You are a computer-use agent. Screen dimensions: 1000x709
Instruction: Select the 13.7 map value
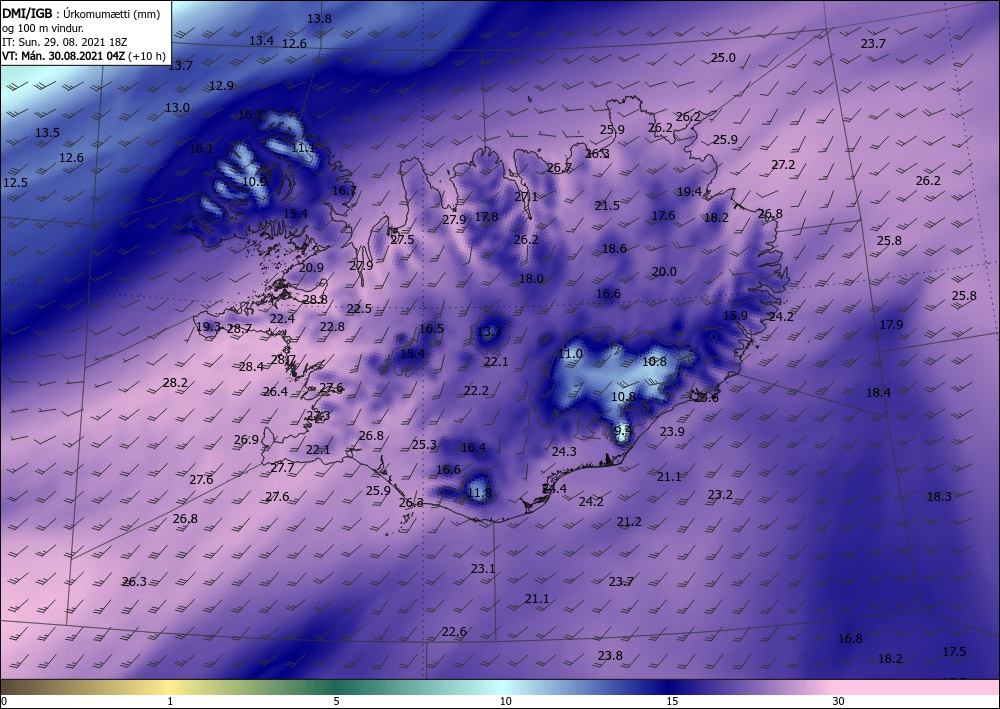[180, 65]
